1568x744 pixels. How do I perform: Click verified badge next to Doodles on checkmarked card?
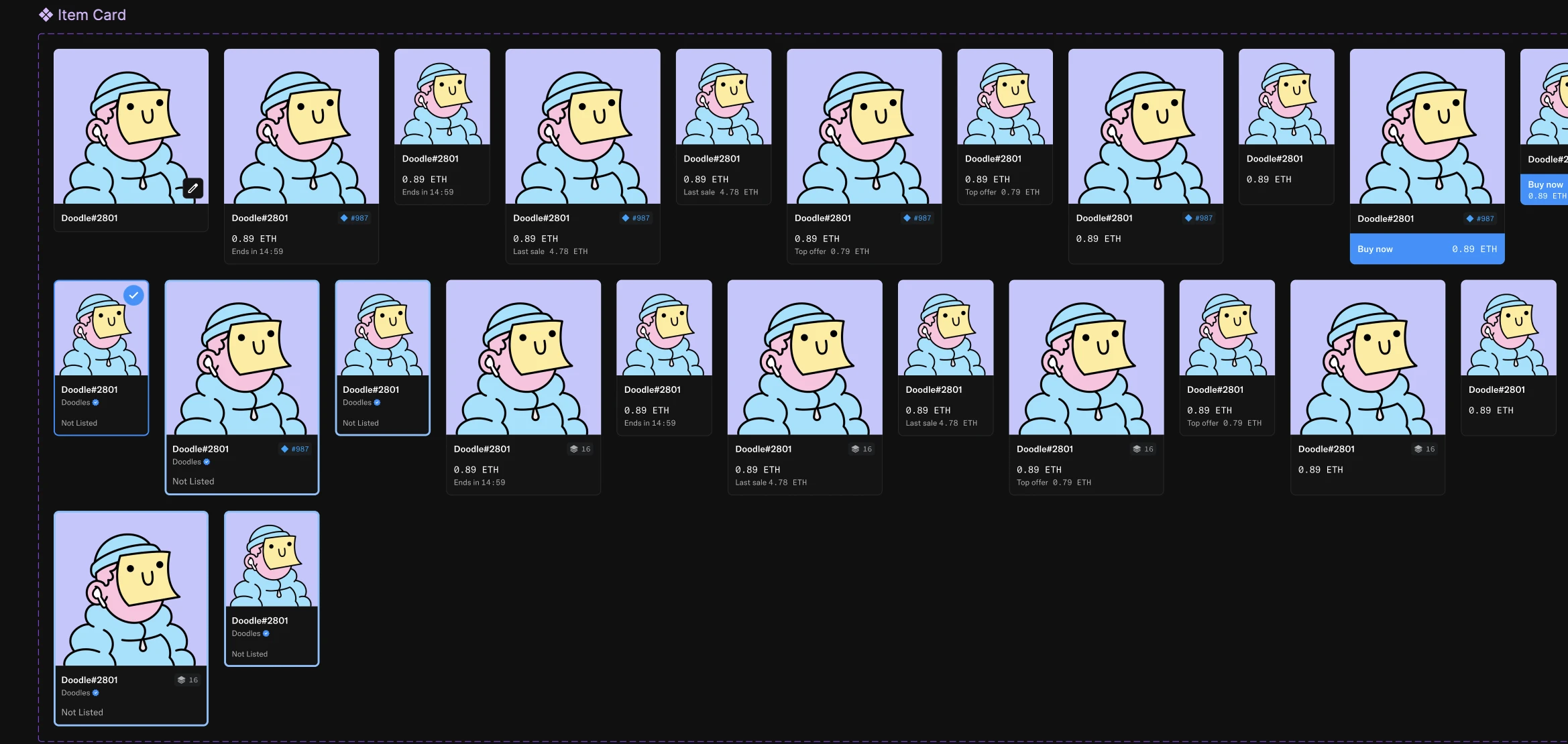coord(96,403)
